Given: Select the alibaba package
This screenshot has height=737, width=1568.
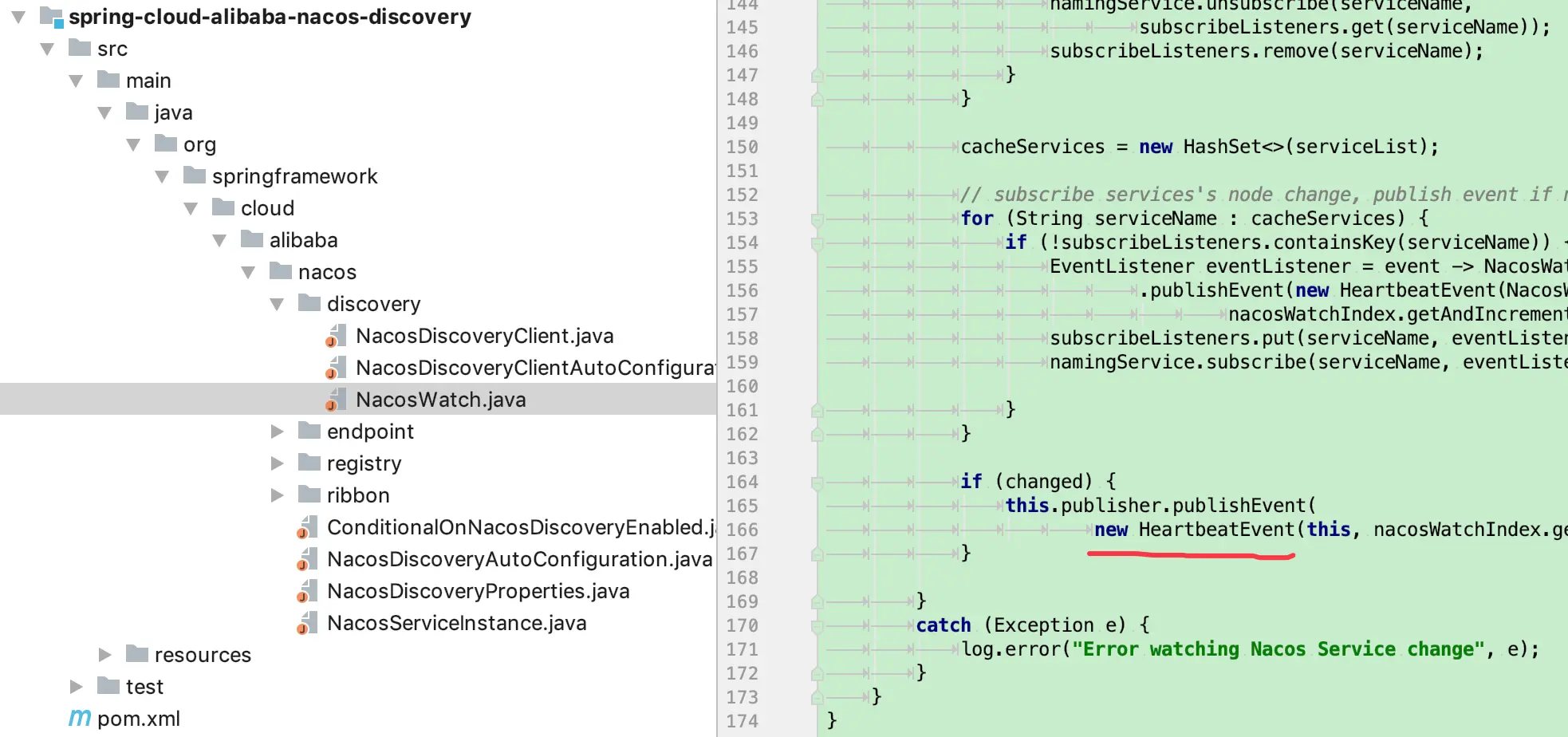Looking at the screenshot, I should pos(304,240).
